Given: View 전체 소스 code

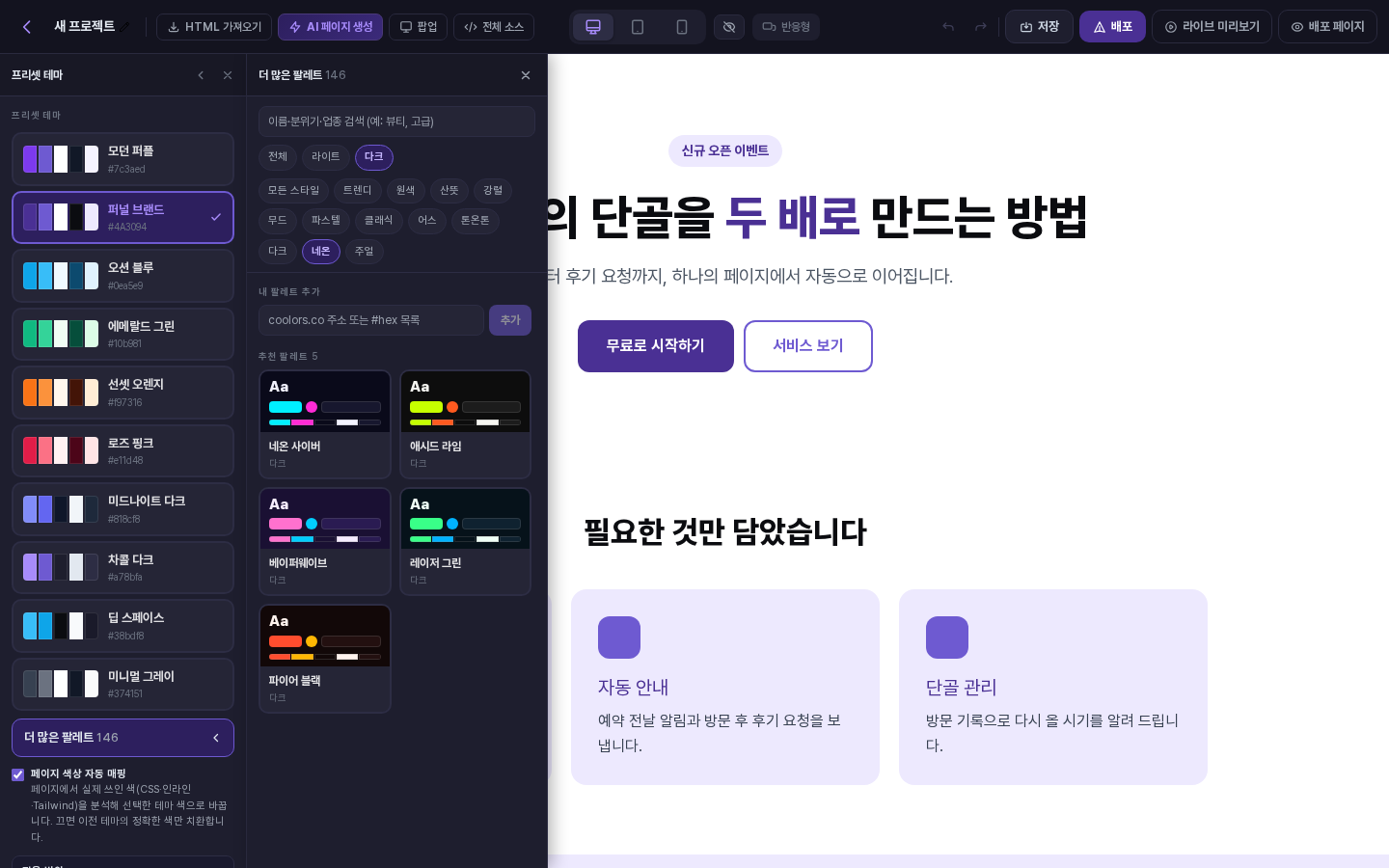Looking at the screenshot, I should tap(494, 27).
